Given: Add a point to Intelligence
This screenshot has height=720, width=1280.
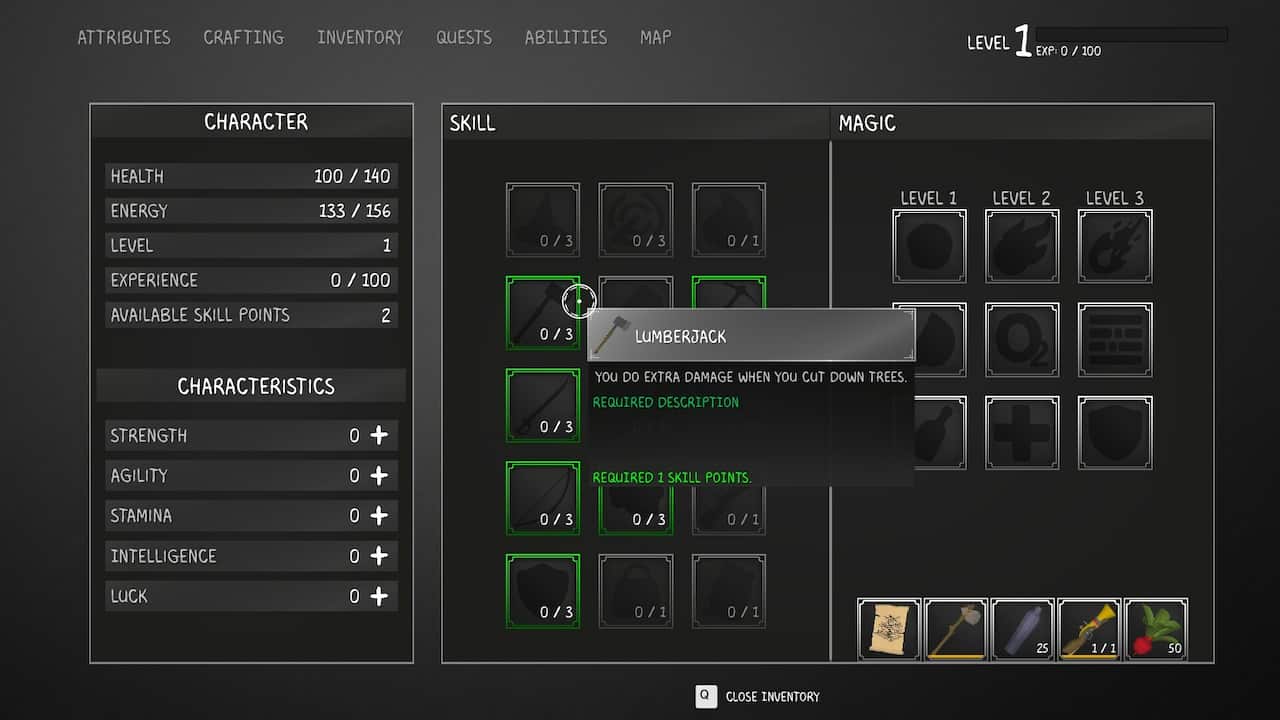Looking at the screenshot, I should coord(379,555).
